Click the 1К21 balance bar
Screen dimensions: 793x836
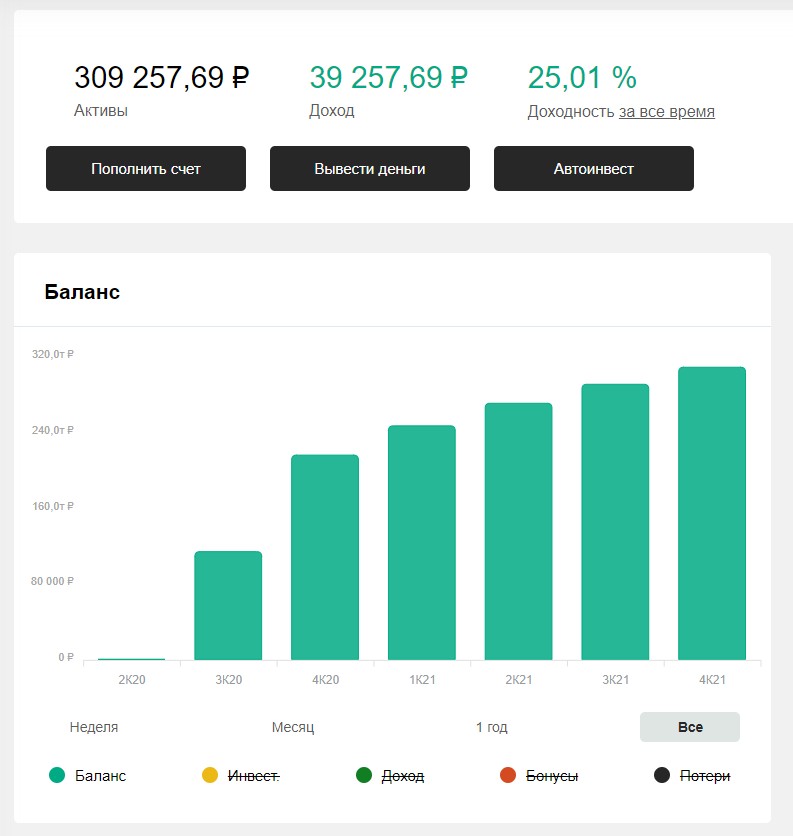pyautogui.click(x=422, y=542)
